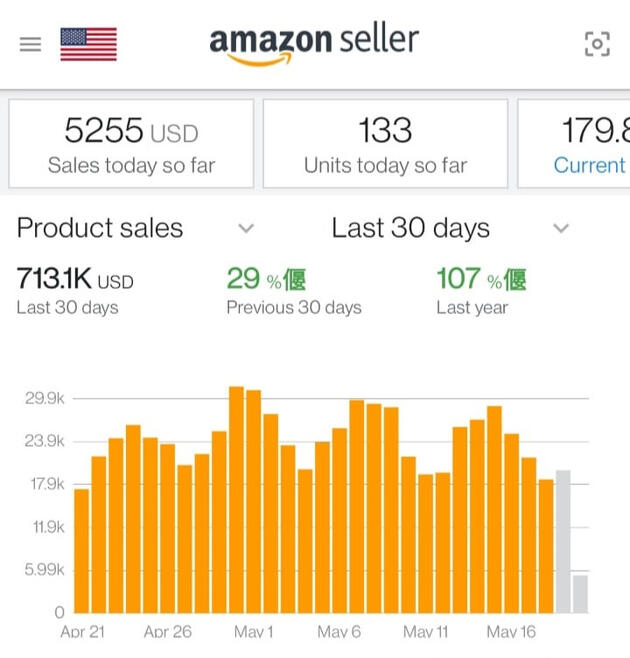Tap the tall gray bar near chart end
This screenshot has width=630, height=658.
(x=563, y=541)
